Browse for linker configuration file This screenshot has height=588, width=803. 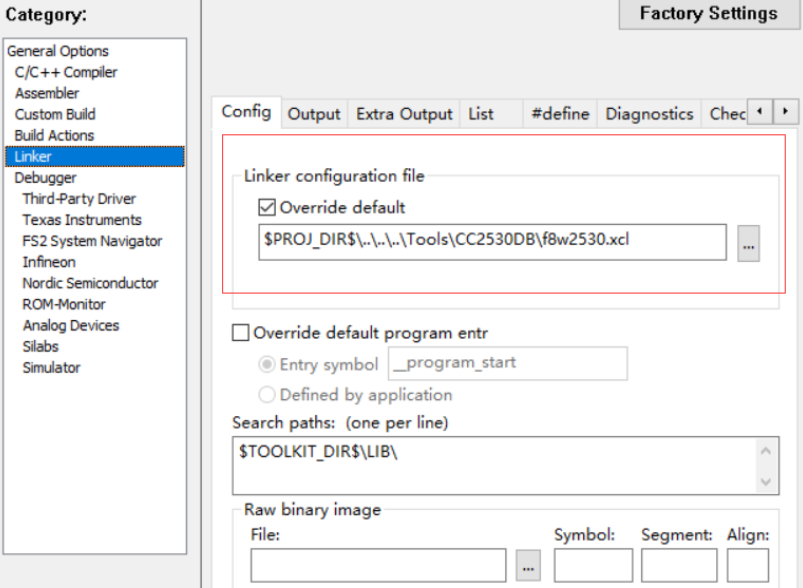coord(748,244)
